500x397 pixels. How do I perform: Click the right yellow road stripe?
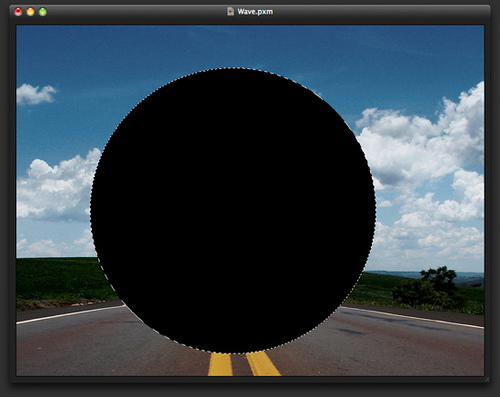tap(263, 363)
